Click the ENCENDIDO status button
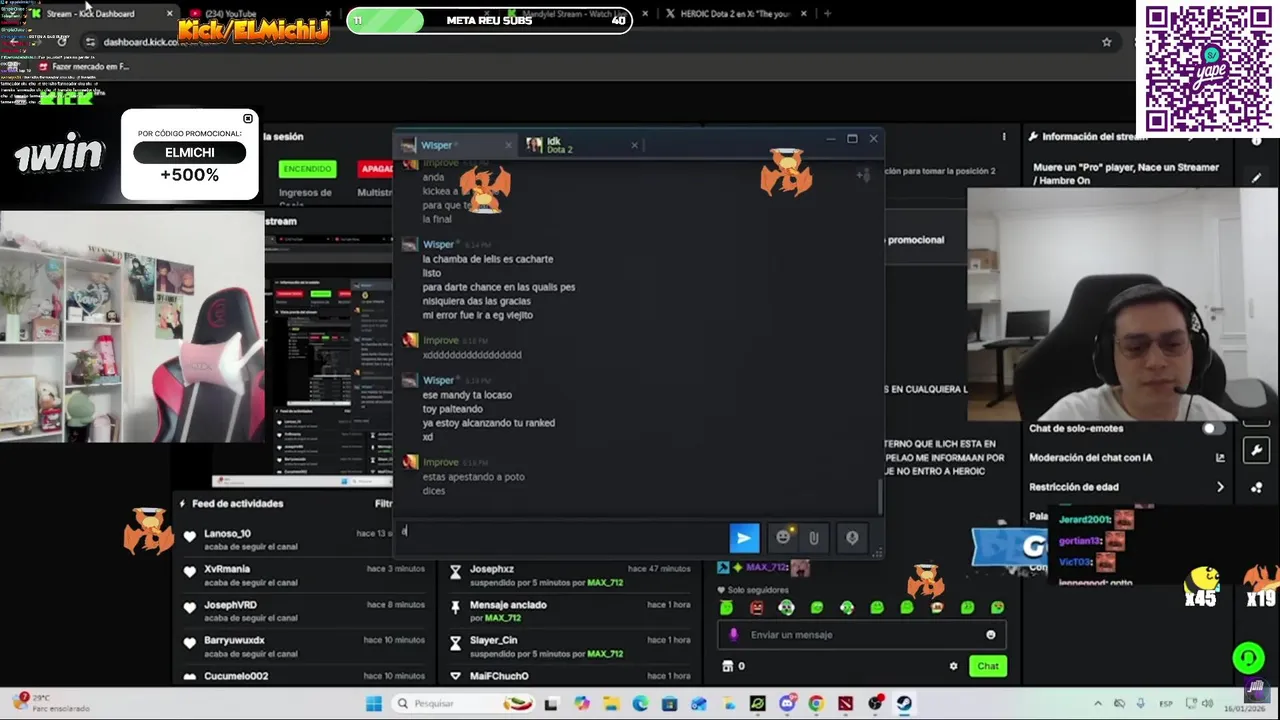Viewport: 1280px width, 720px height. coord(307,168)
